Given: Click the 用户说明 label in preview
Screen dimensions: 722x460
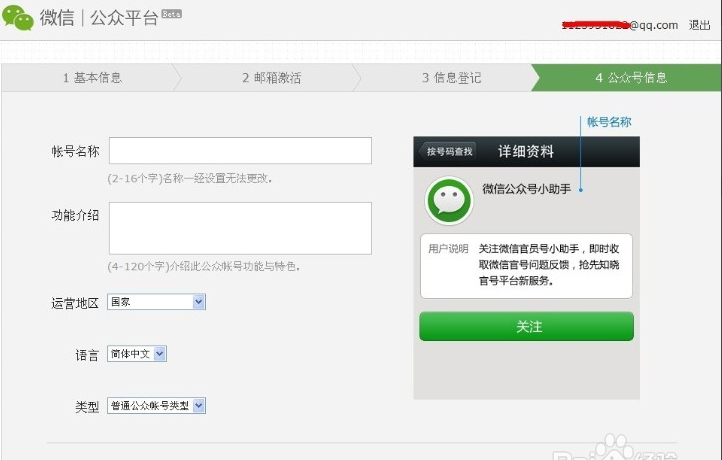Looking at the screenshot, I should coord(448,249).
